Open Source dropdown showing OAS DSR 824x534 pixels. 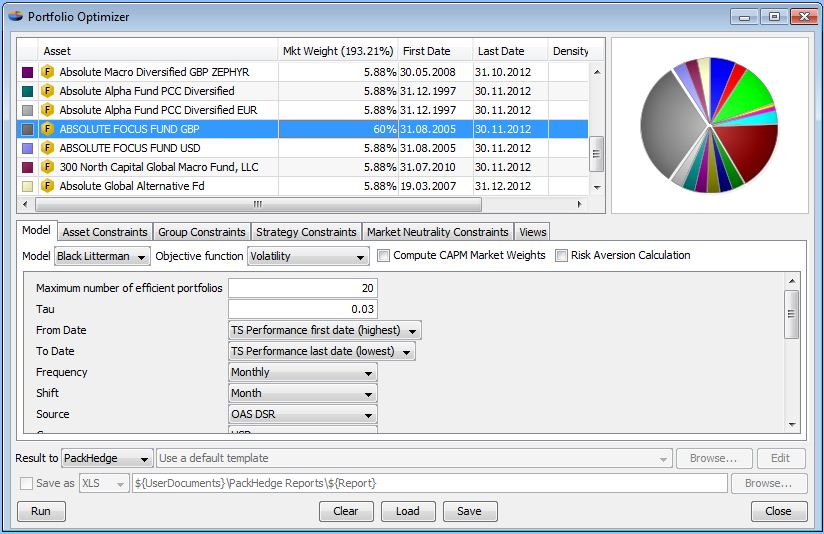point(302,414)
